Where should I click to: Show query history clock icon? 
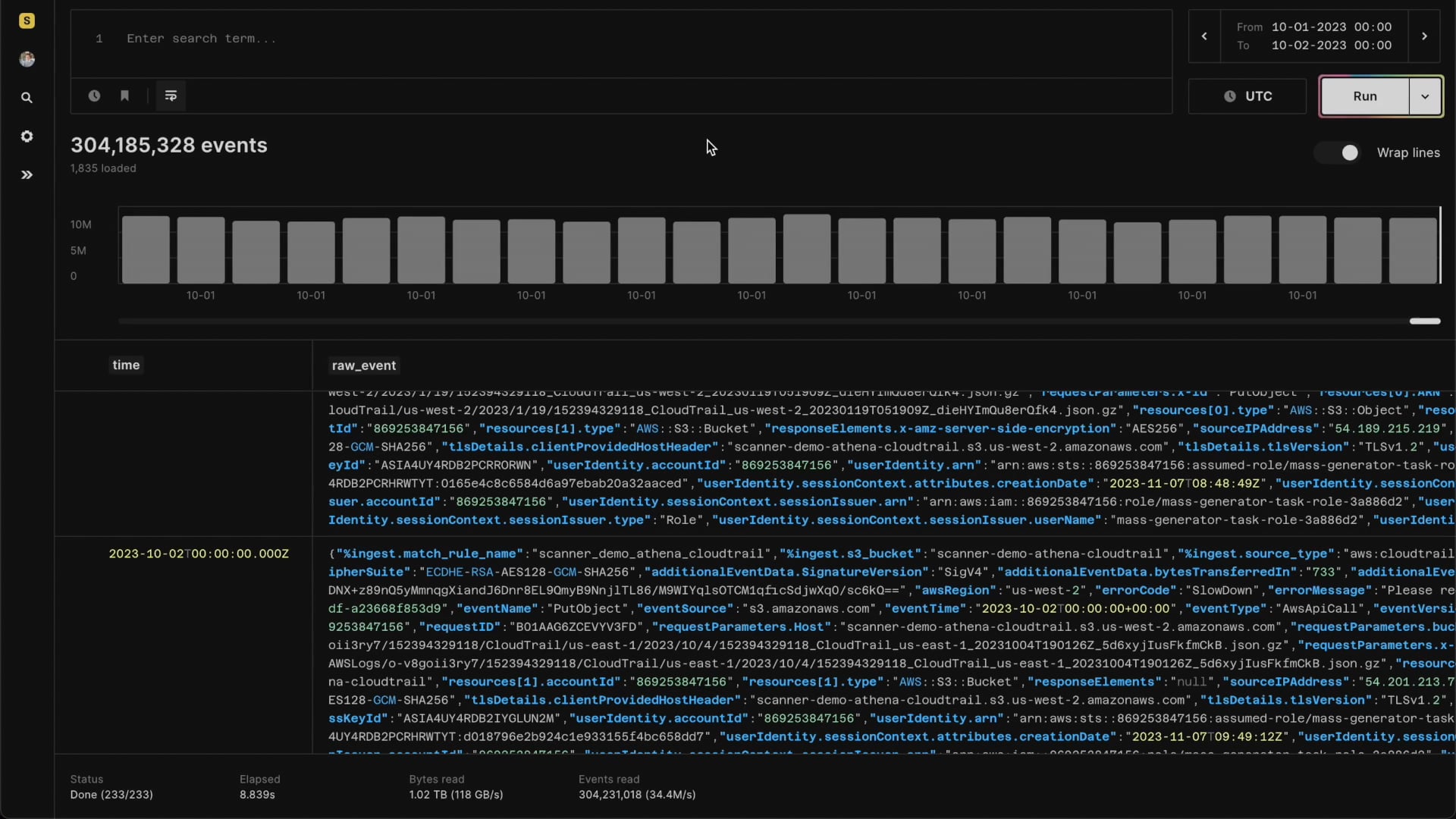point(94,96)
